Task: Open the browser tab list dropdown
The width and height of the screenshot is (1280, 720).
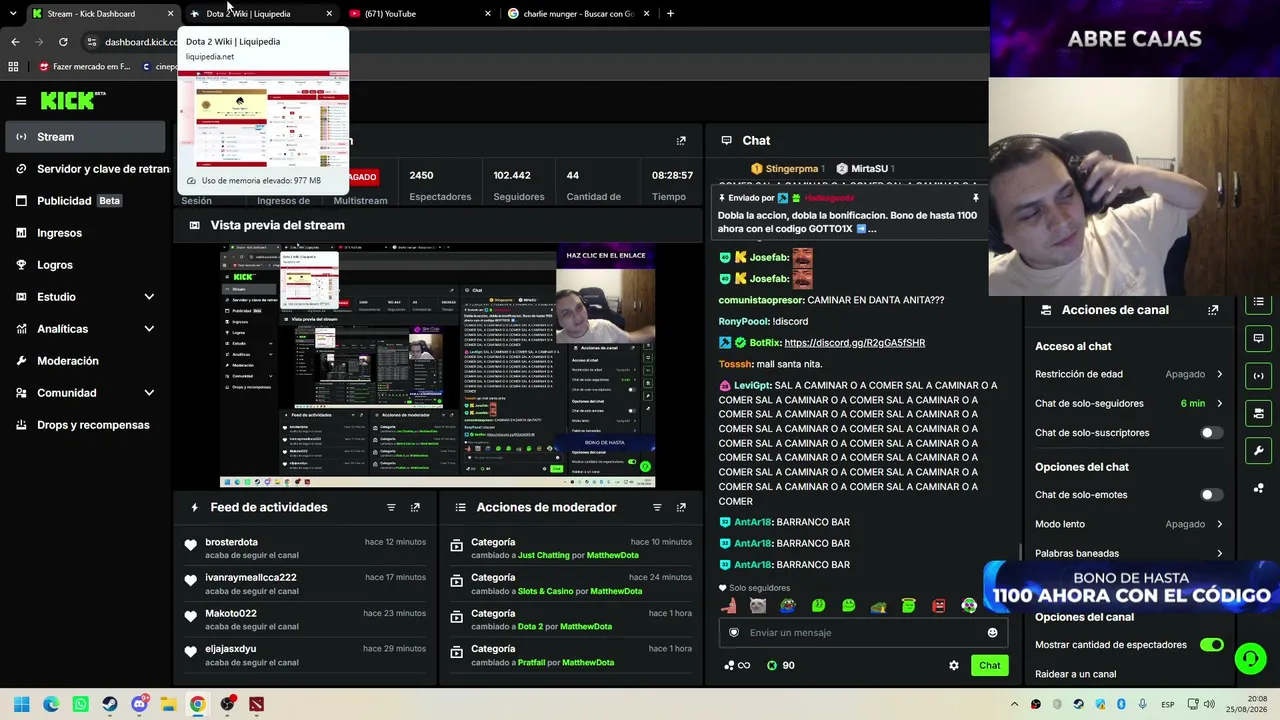Action: pos(13,14)
